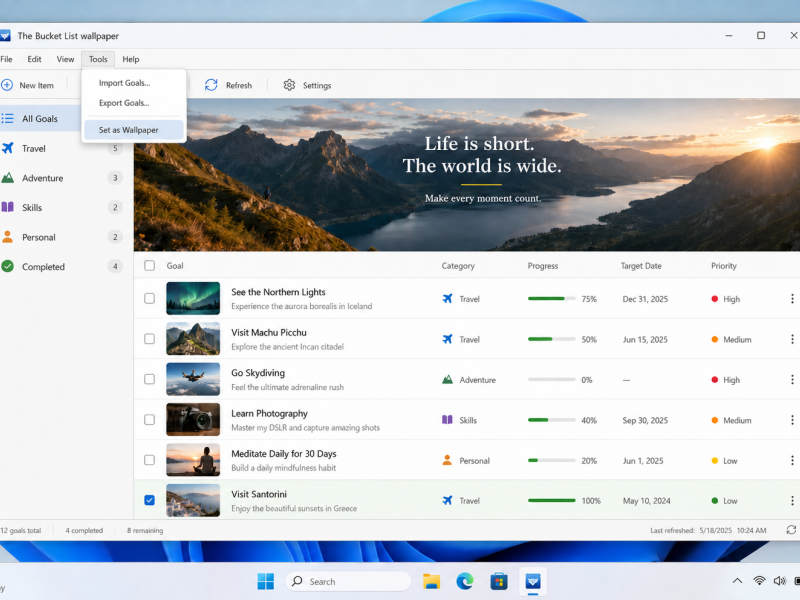
Task: Open the View menu
Action: (x=65, y=59)
